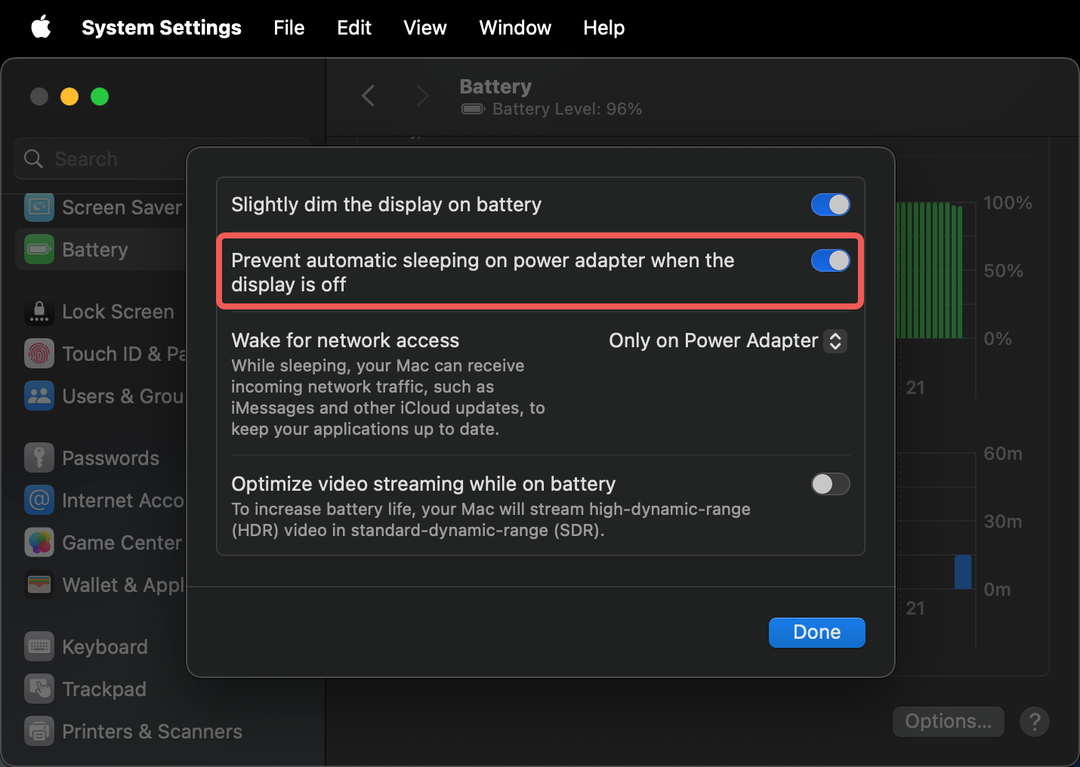
Task: Click the Options… button
Action: pyautogui.click(x=947, y=721)
